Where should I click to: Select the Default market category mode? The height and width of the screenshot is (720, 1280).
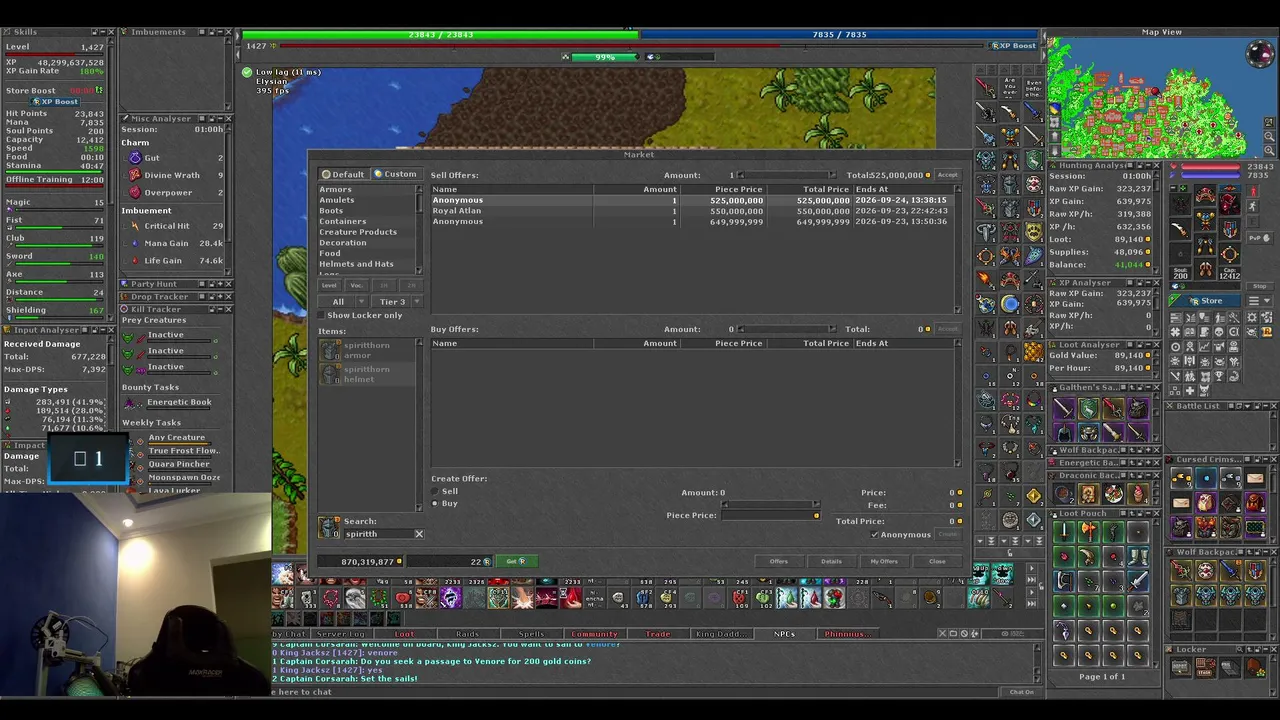point(342,174)
